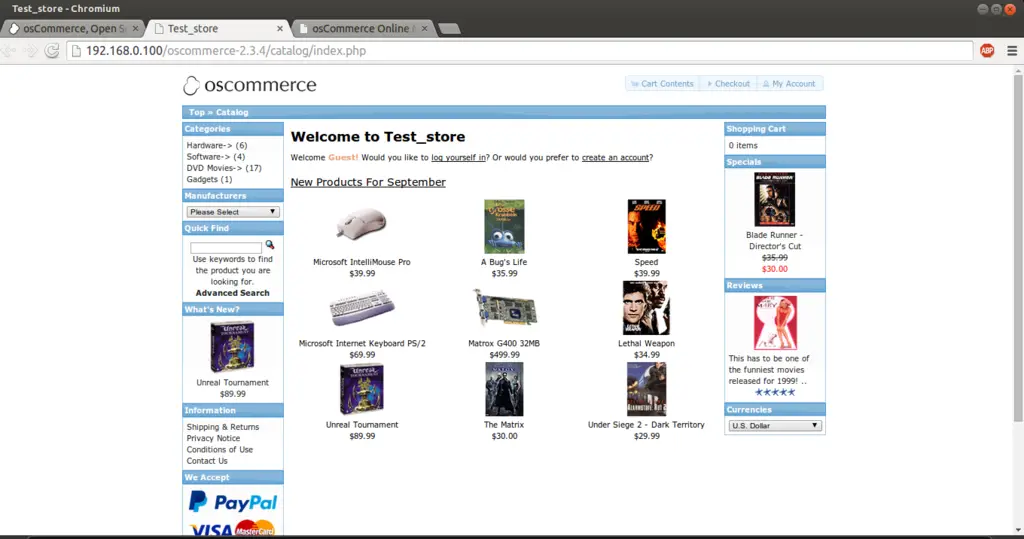This screenshot has height=539, width=1024.
Task: Open the Chromium hamburger menu
Action: [x=1012, y=50]
